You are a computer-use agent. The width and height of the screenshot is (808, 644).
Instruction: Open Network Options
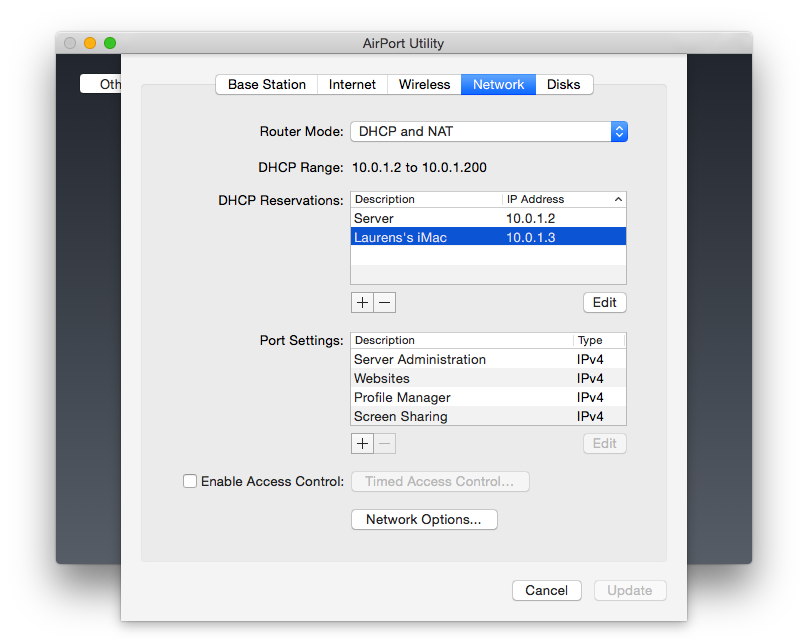[424, 519]
